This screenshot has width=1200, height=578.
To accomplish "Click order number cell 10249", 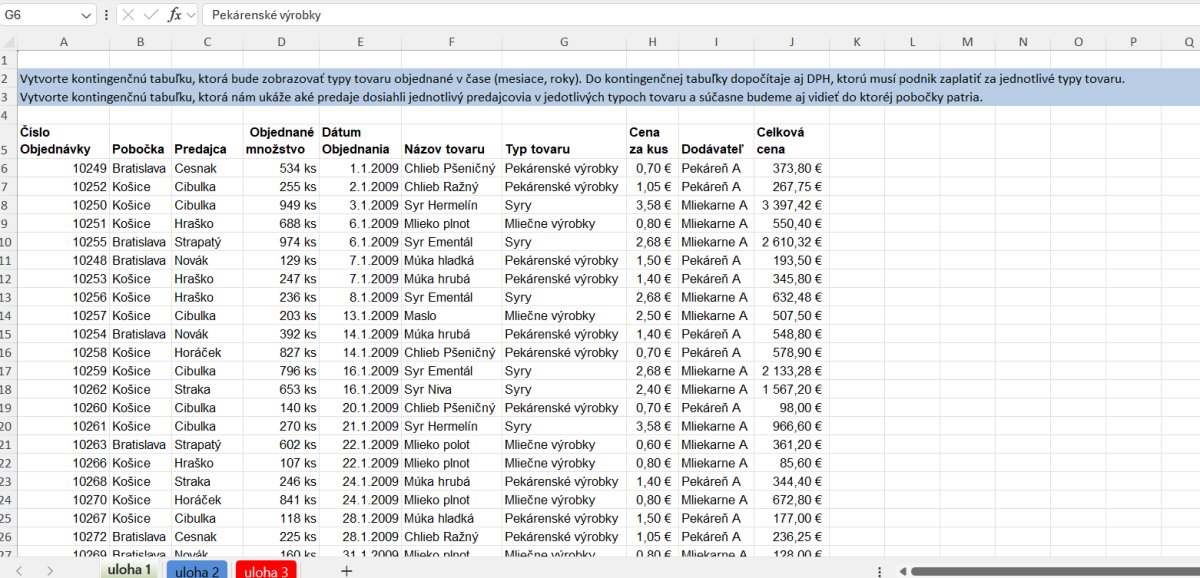I will [x=63, y=168].
